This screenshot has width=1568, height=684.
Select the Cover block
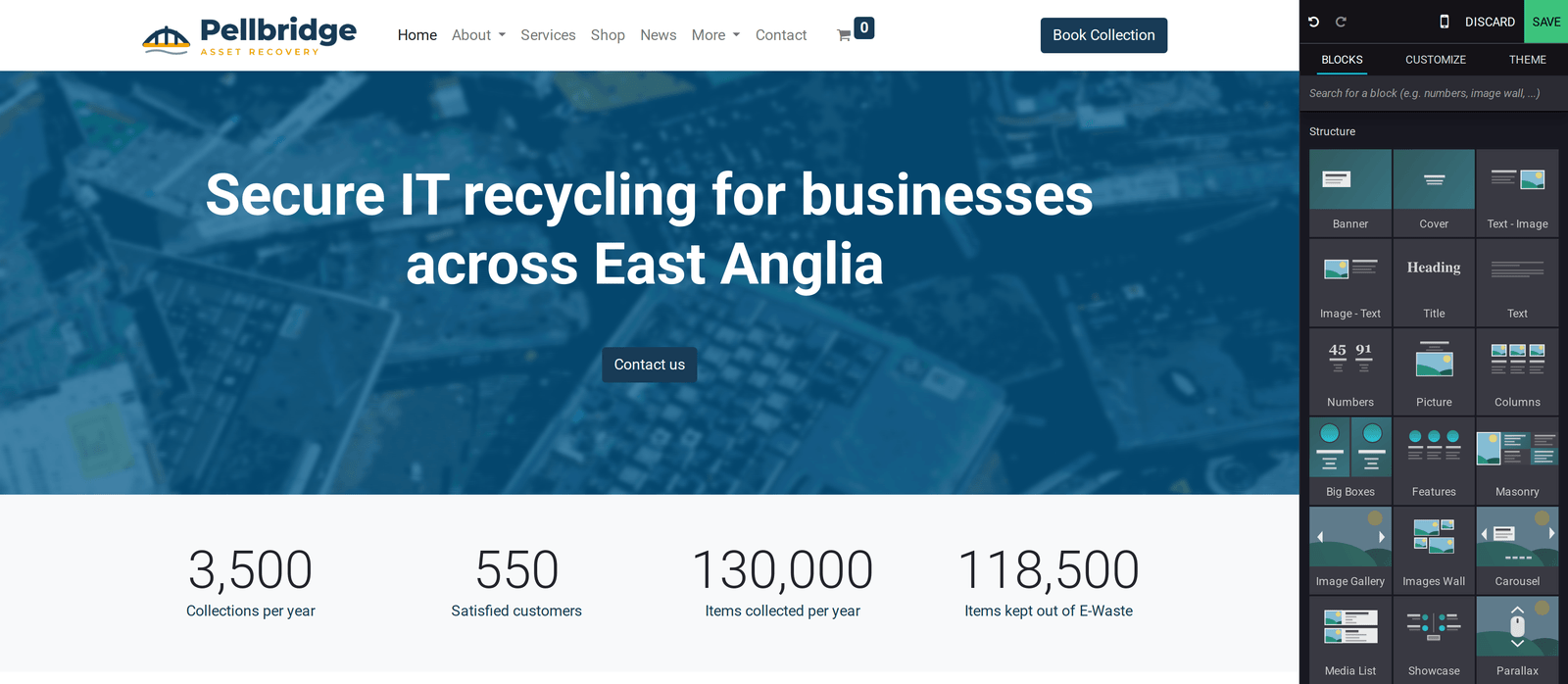pos(1434,193)
